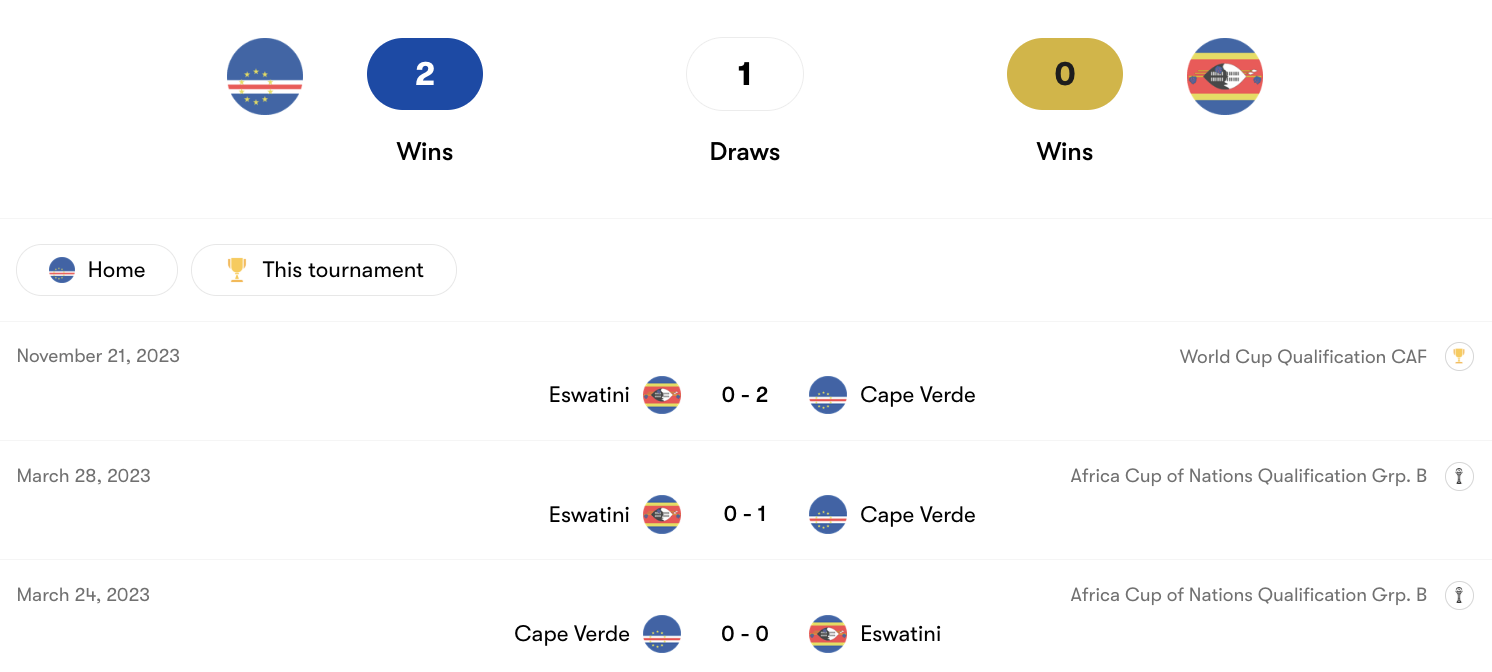Image resolution: width=1492 pixels, height=672 pixels.
Task: Open the 0 - 0 match score
Action: tap(745, 634)
